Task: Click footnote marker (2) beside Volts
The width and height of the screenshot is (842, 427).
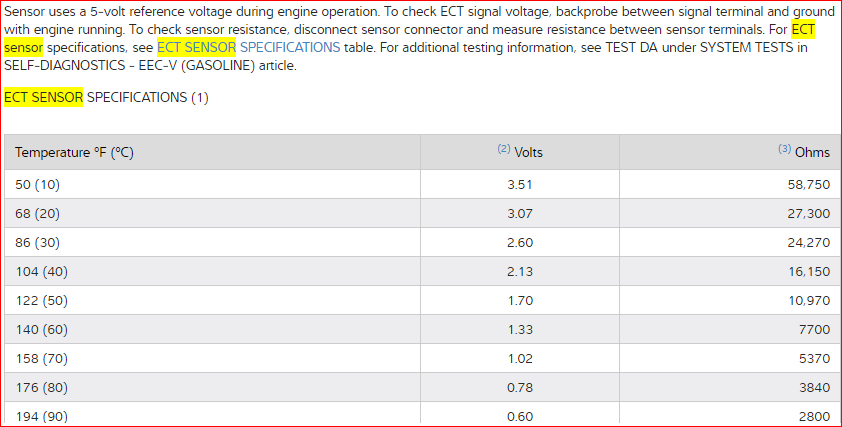Action: (503, 149)
